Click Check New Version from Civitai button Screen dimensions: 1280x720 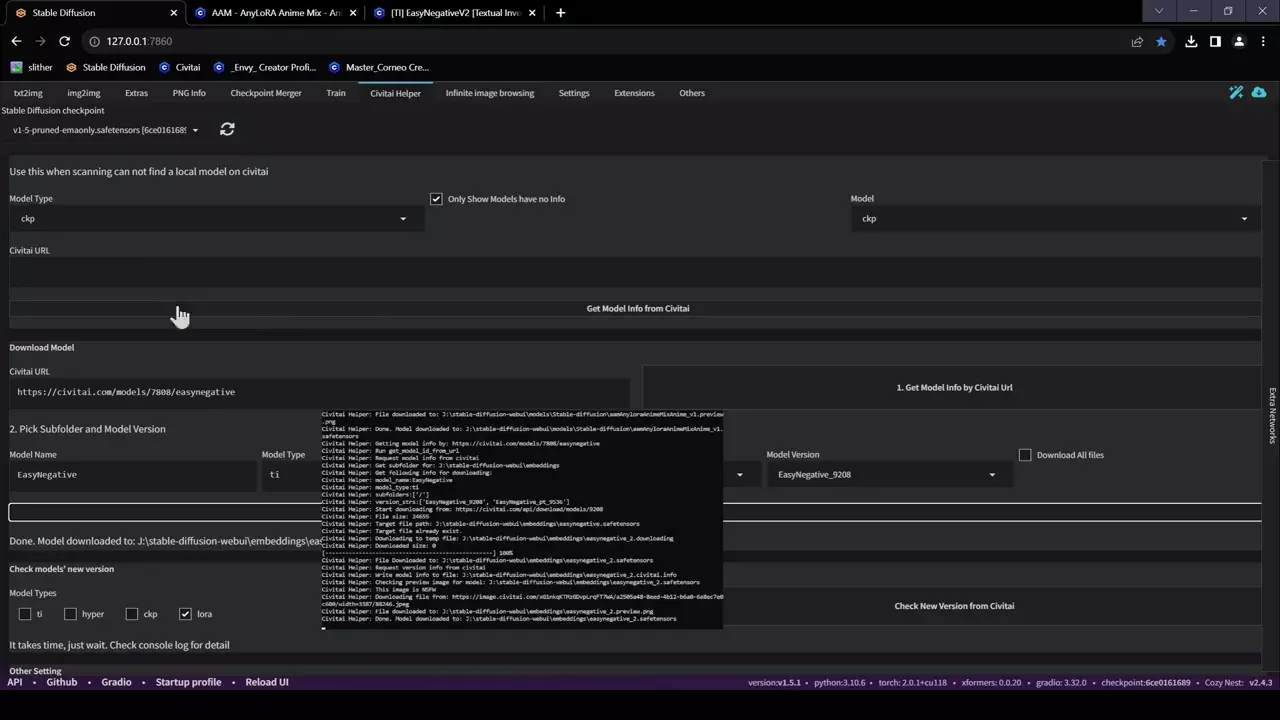[x=953, y=606]
